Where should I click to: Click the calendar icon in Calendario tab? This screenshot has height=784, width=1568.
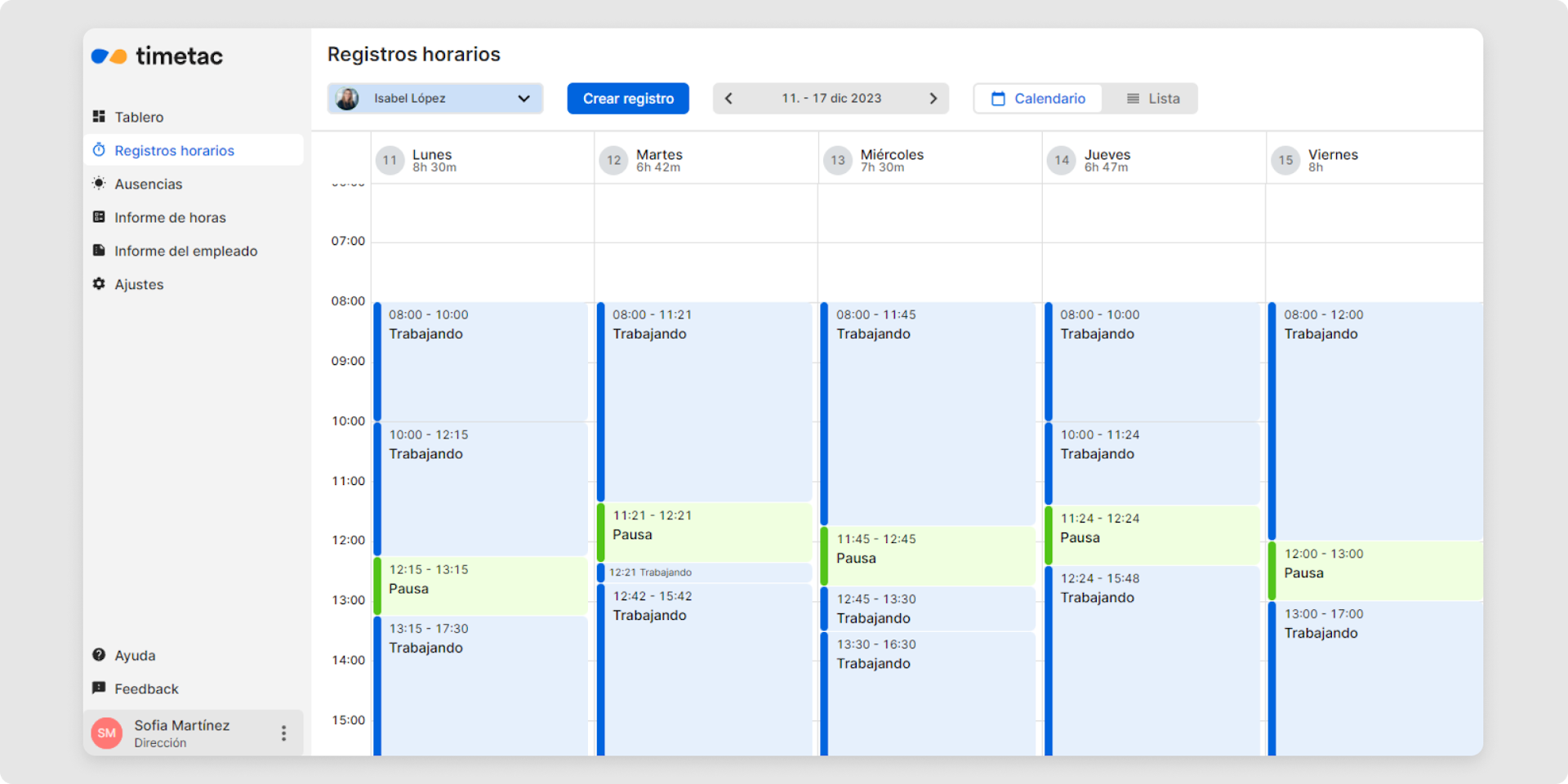coord(998,99)
